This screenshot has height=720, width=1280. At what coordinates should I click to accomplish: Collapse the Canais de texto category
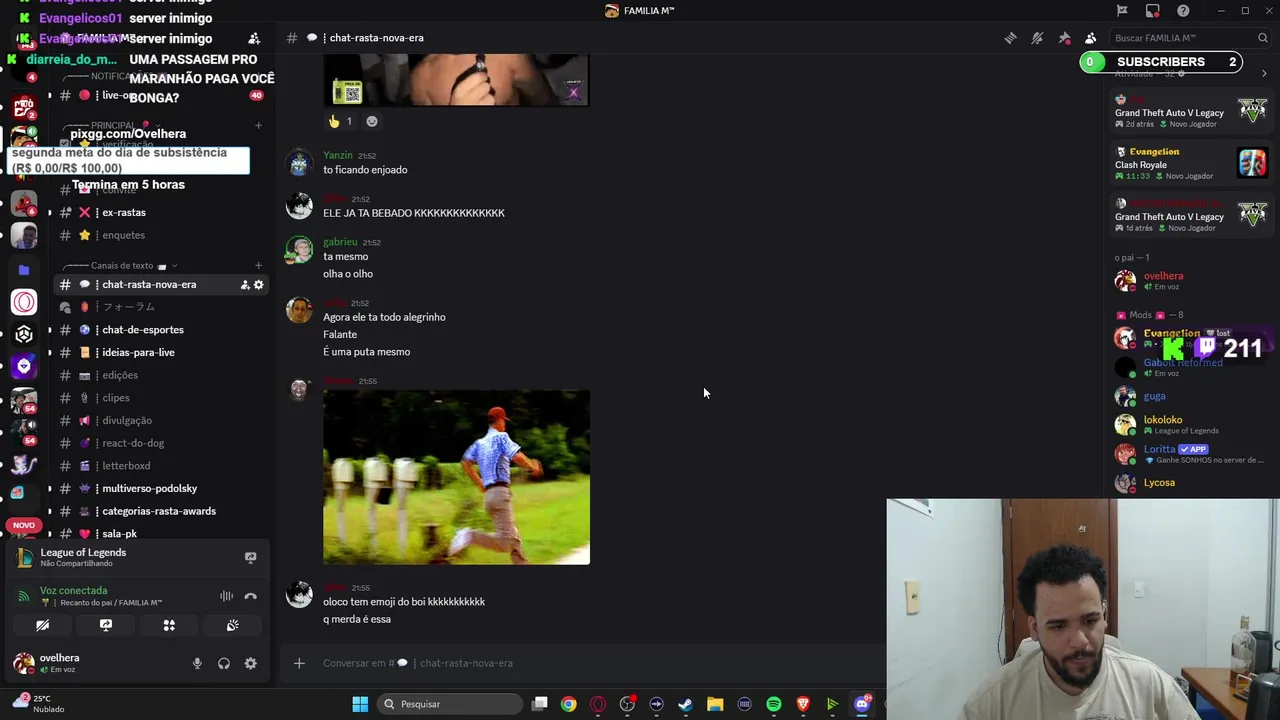122,266
